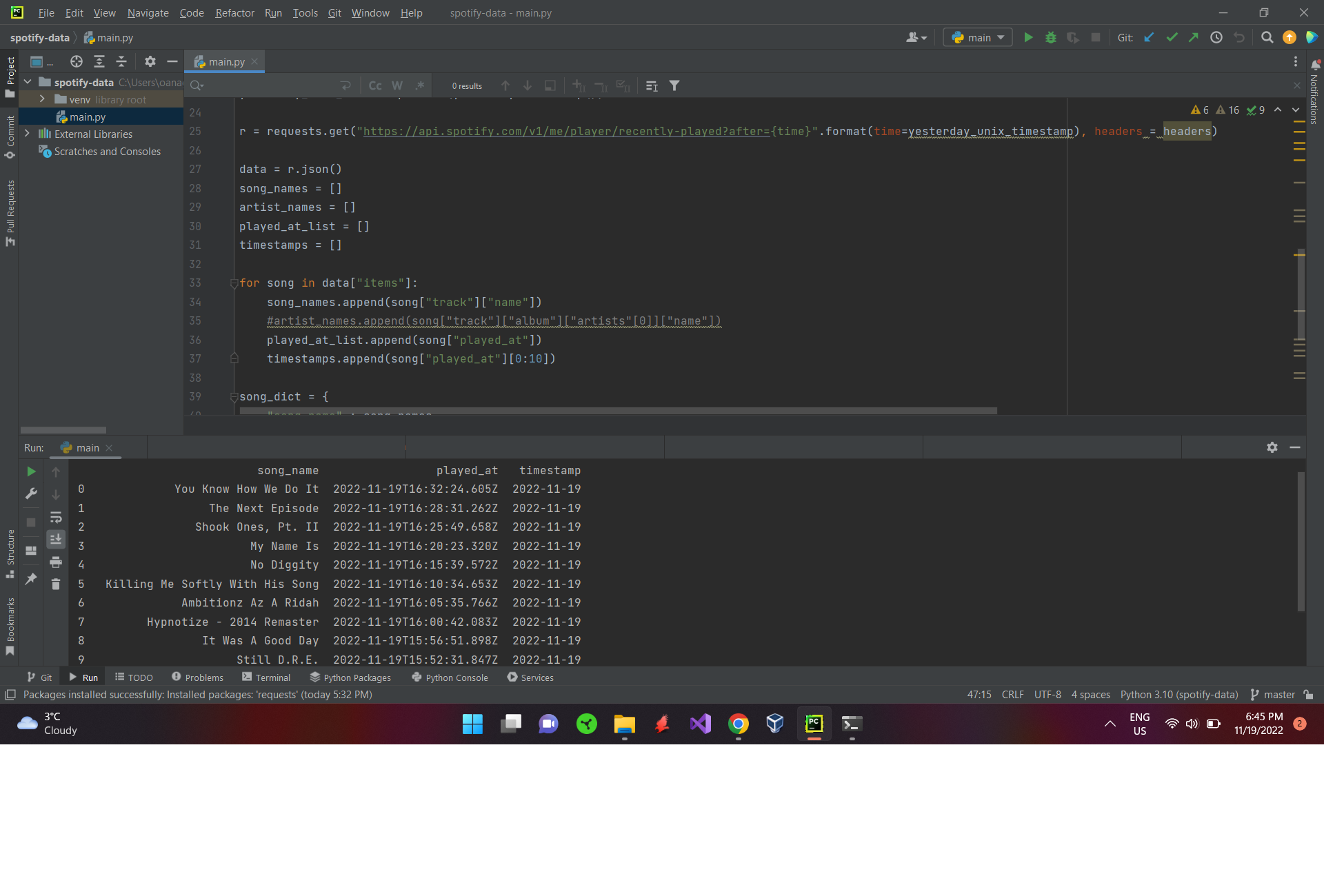
Task: Clear the console using the trash icon
Action: (x=56, y=584)
